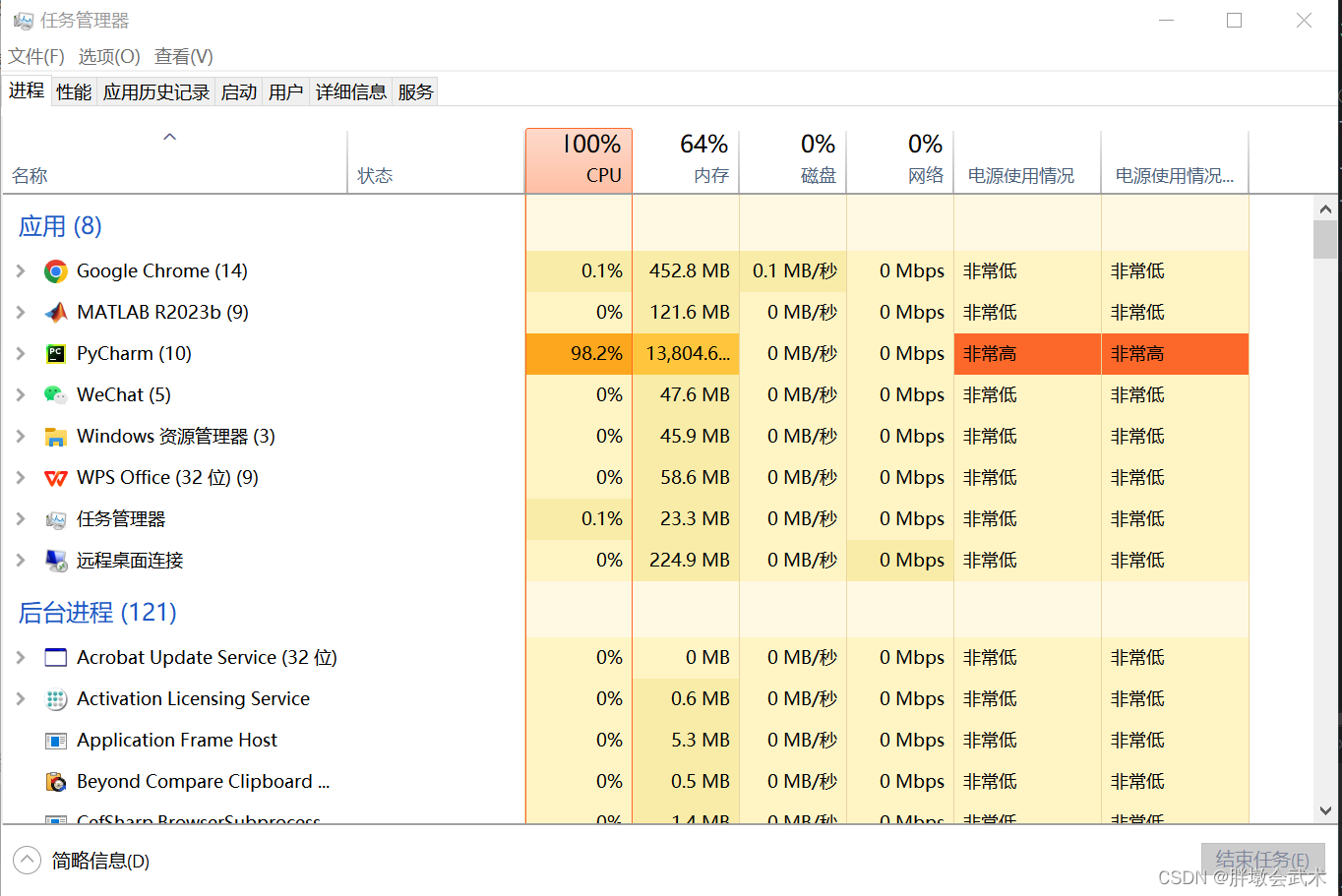Switch to the 性能 tab
Viewport: 1342px width, 896px height.
pyautogui.click(x=74, y=91)
